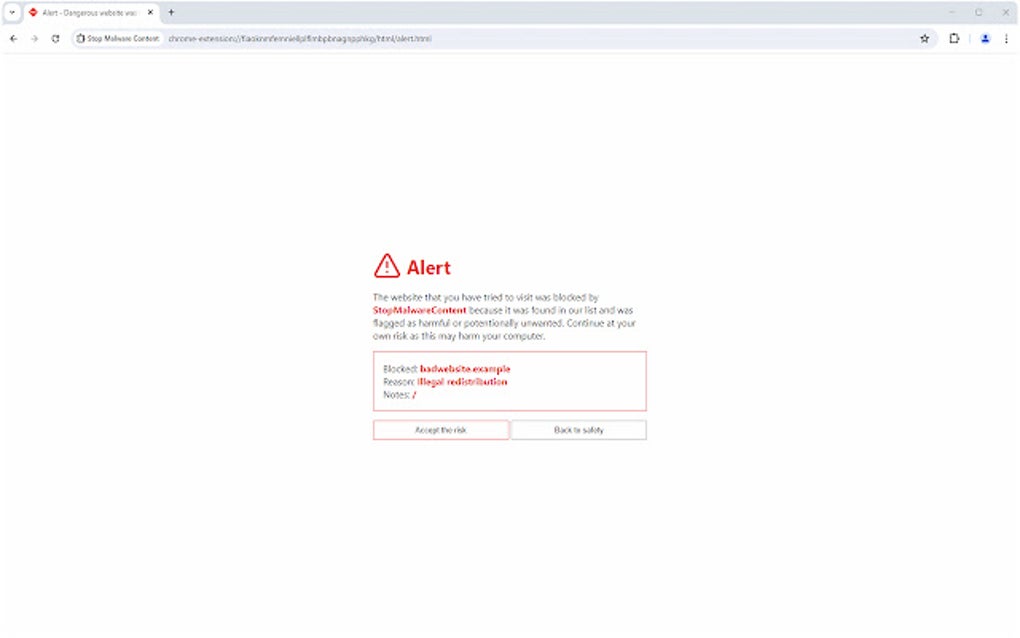Click the Stop Malware Content extension badge

116,38
